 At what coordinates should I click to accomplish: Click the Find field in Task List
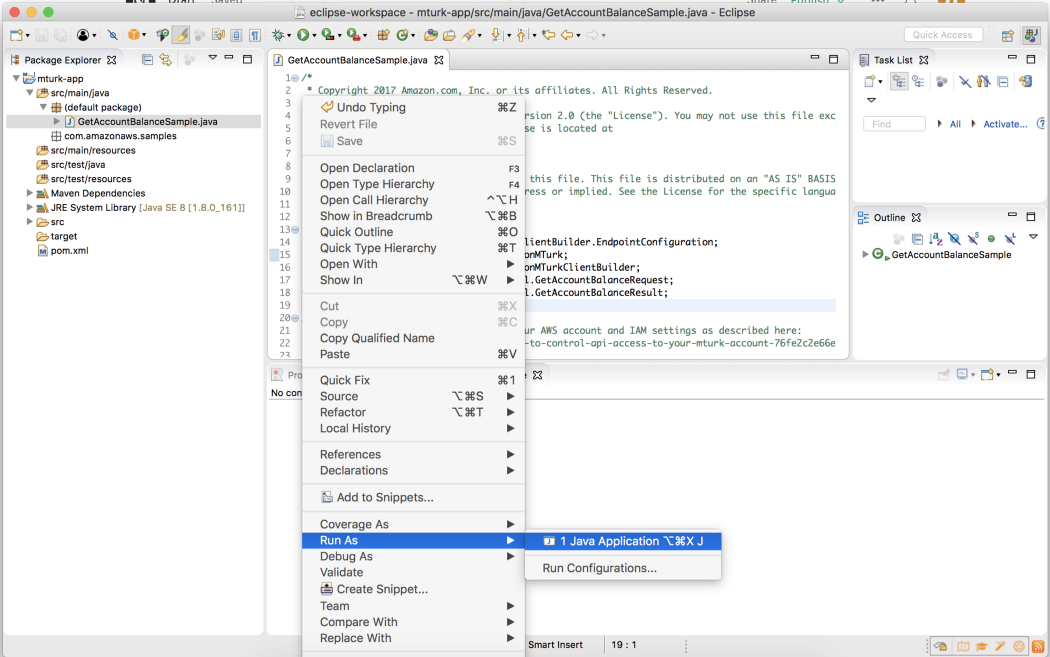(895, 124)
